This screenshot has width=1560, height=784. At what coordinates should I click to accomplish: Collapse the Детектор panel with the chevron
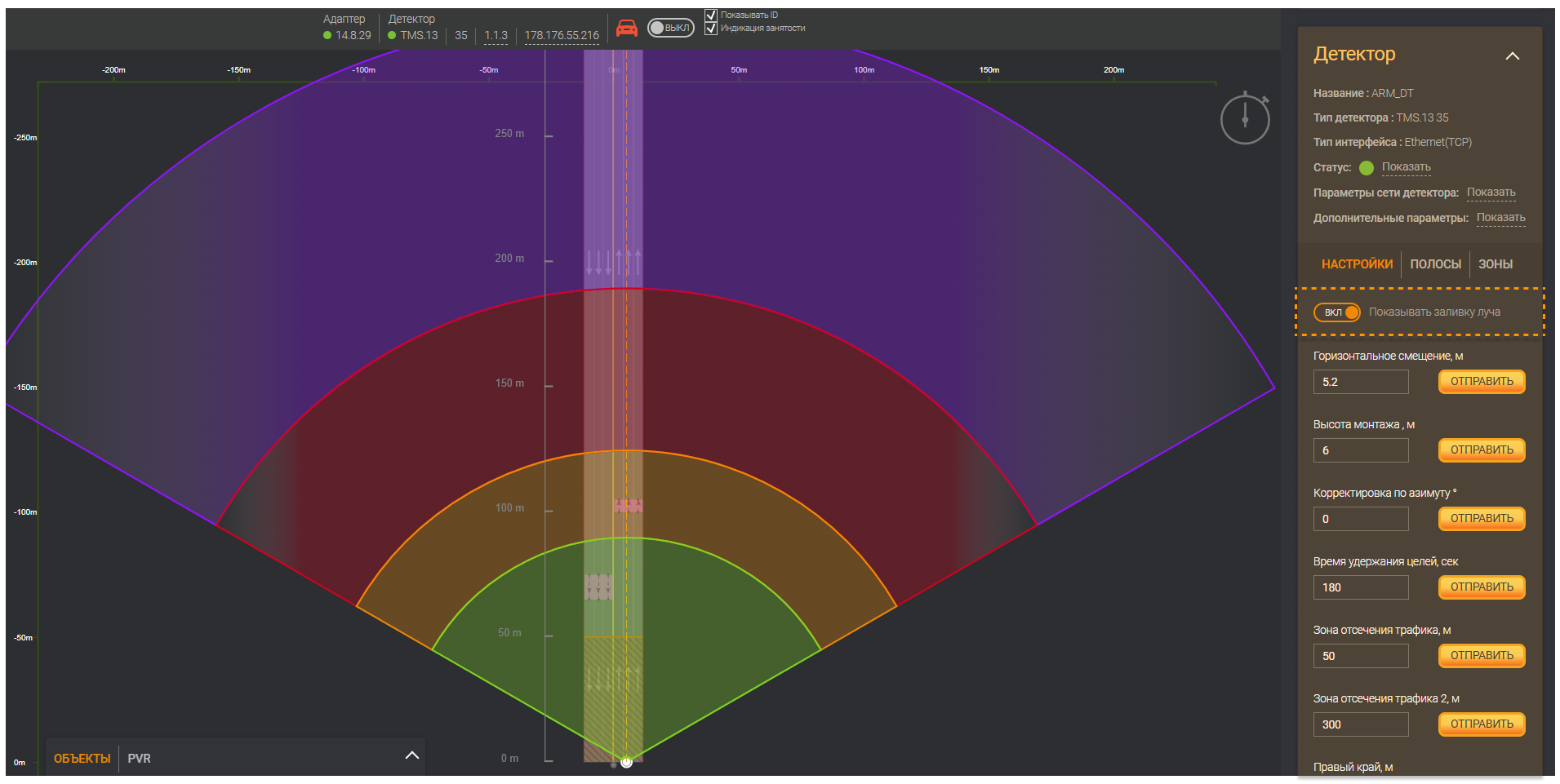tap(1513, 55)
